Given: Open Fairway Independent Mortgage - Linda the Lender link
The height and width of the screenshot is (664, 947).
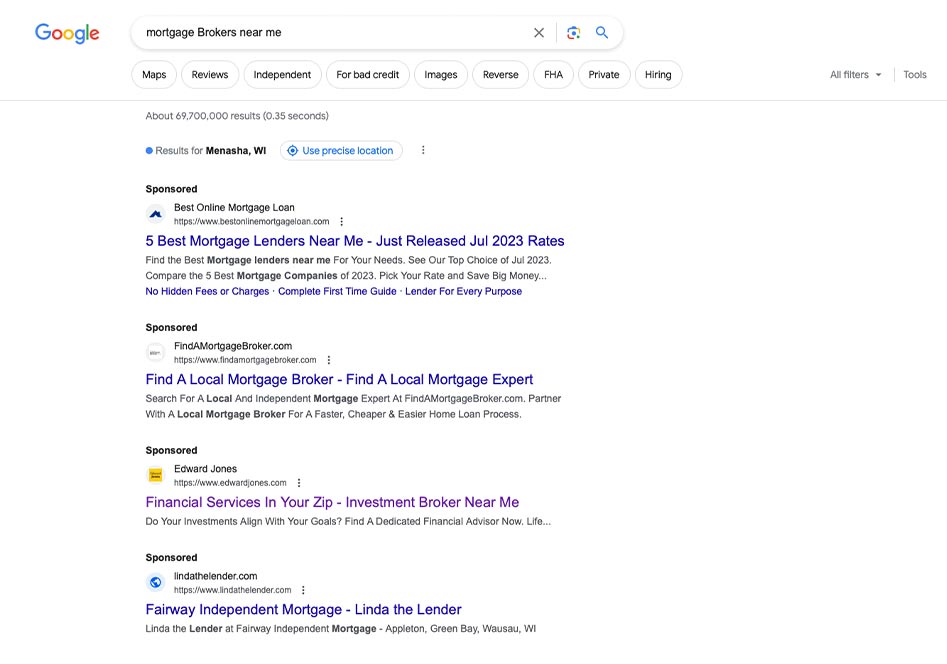Looking at the screenshot, I should coord(303,609).
